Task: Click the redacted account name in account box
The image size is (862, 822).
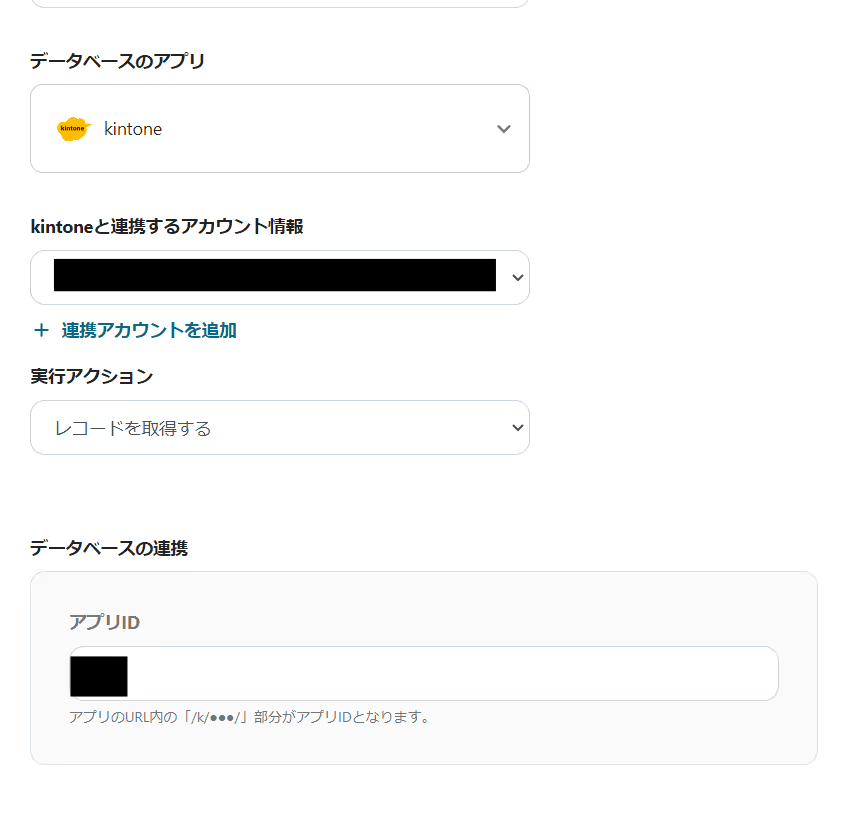Action: pyautogui.click(x=275, y=275)
